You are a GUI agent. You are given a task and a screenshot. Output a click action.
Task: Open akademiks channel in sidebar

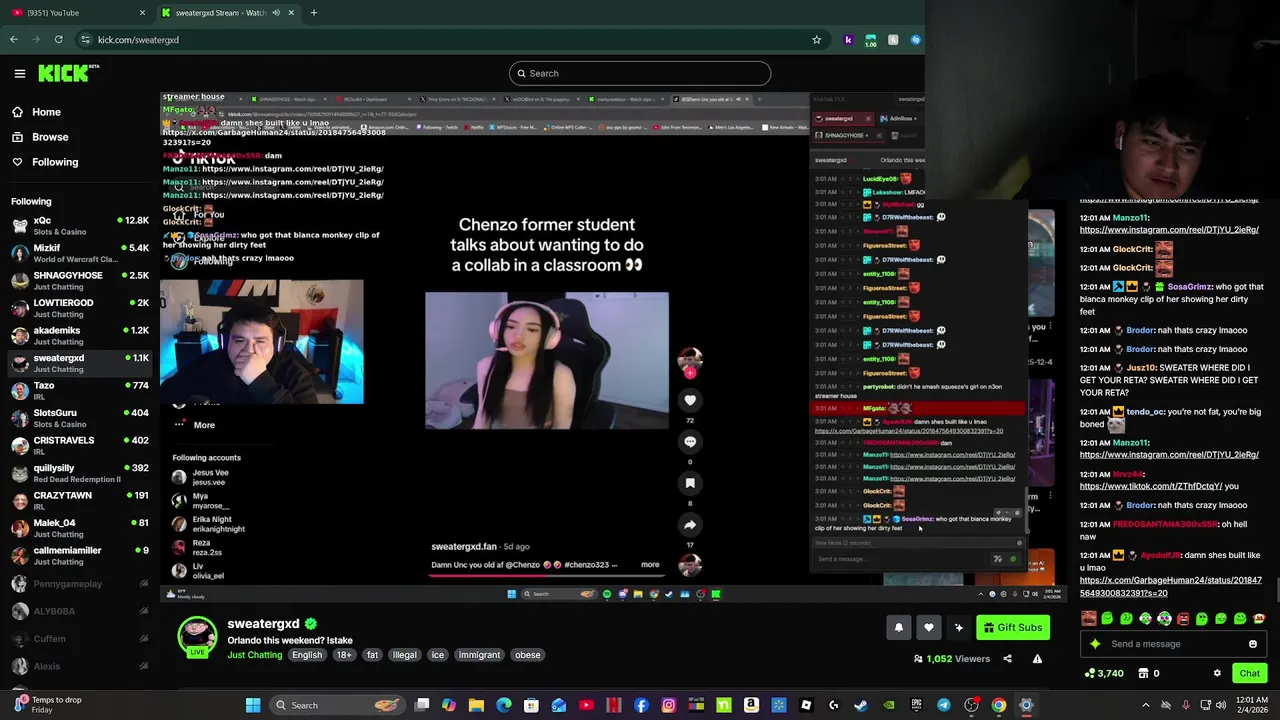point(78,336)
